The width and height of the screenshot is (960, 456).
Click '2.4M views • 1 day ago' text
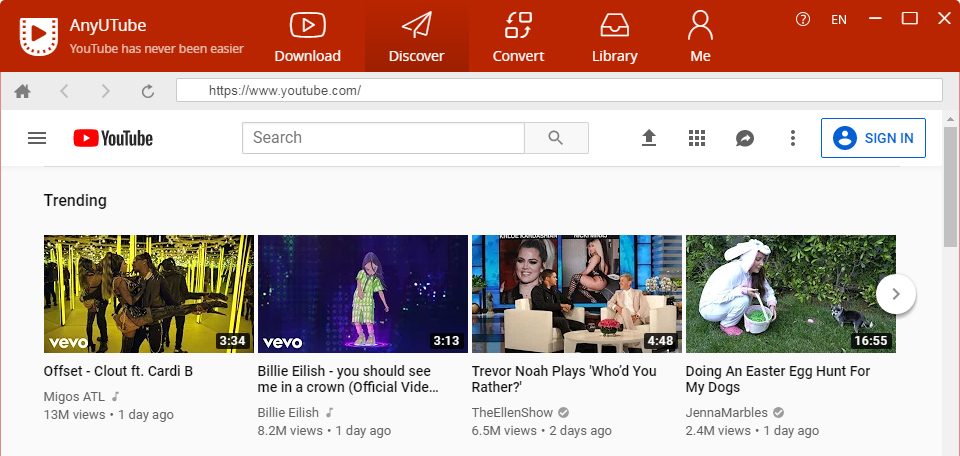752,430
